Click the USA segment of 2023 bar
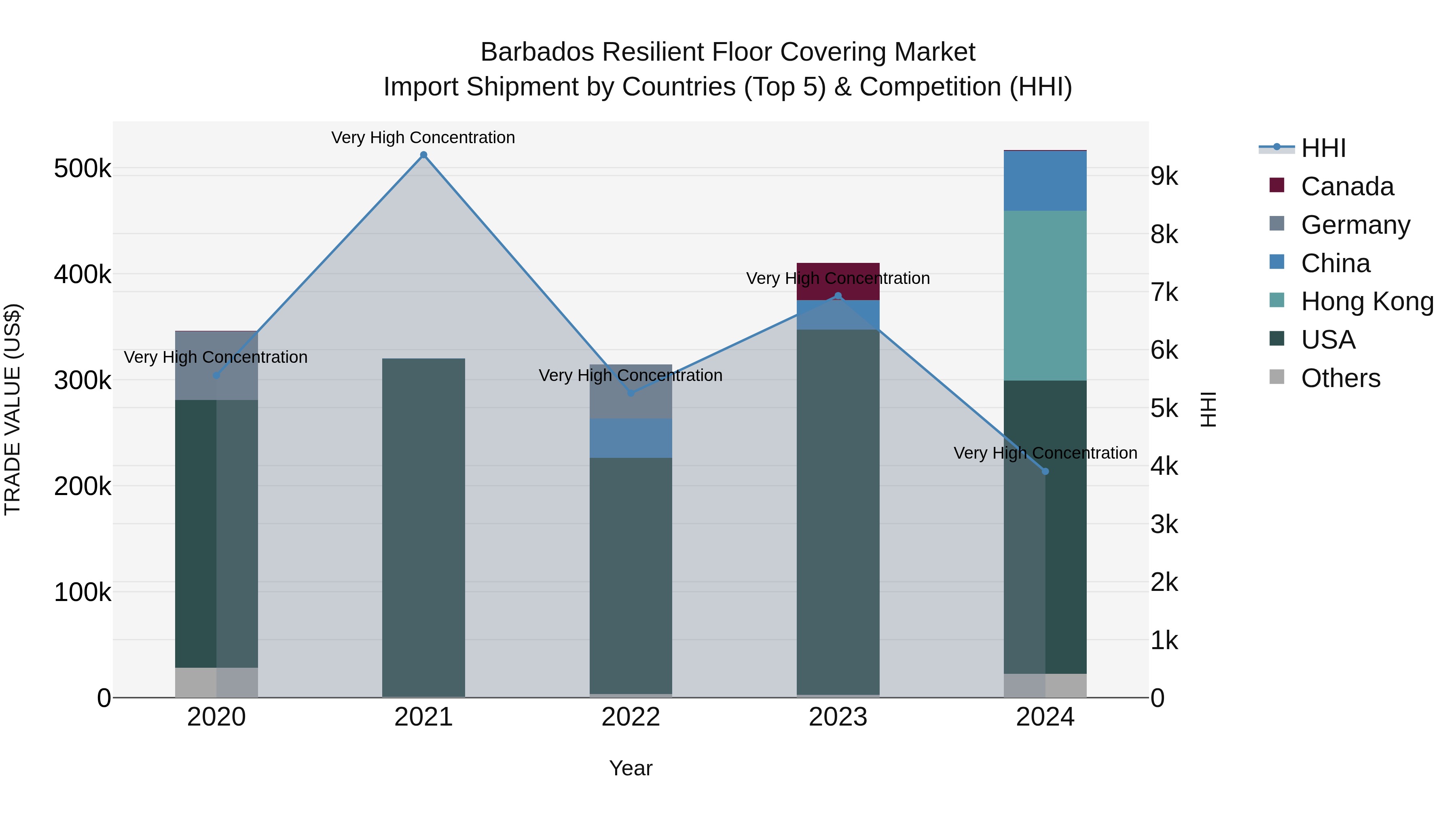Image resolution: width=1456 pixels, height=819 pixels. pos(838,512)
